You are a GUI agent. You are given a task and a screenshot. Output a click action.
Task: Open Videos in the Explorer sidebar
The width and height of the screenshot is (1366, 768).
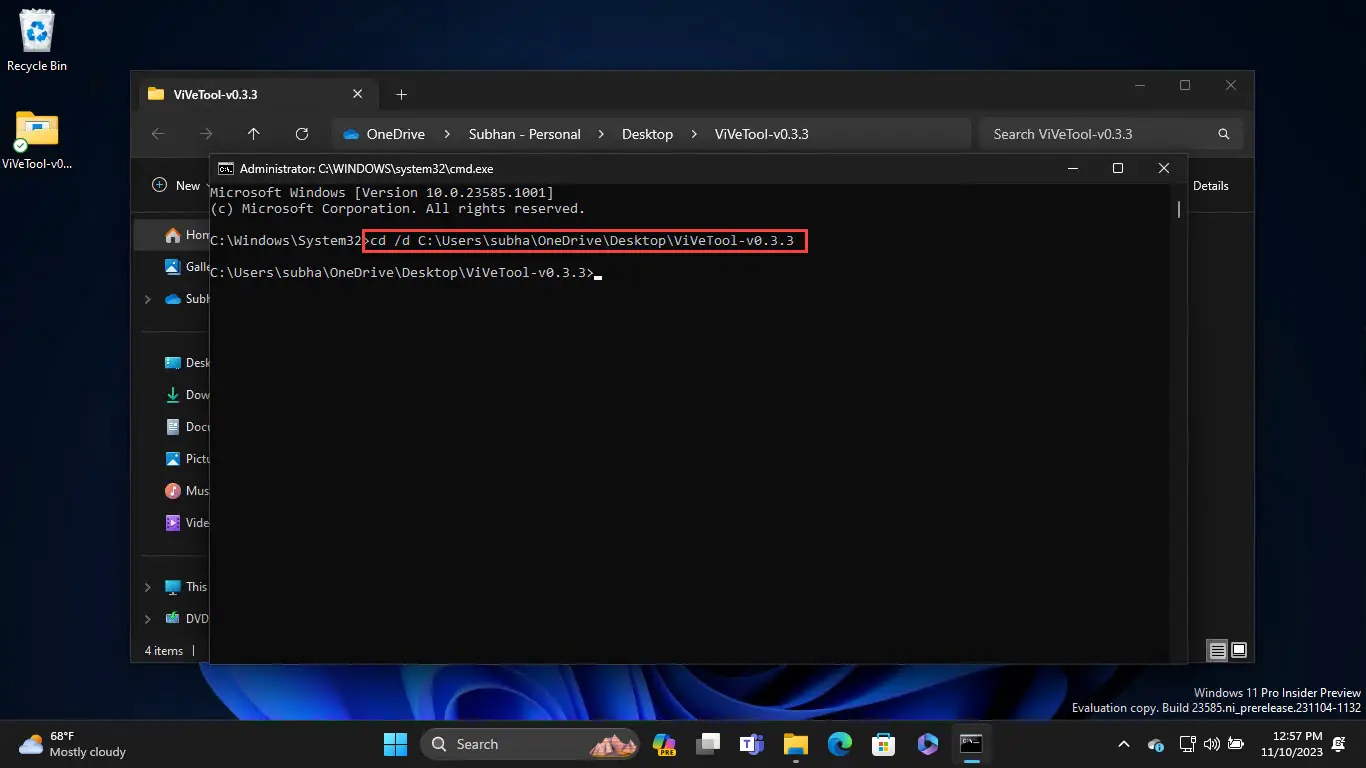(x=185, y=523)
